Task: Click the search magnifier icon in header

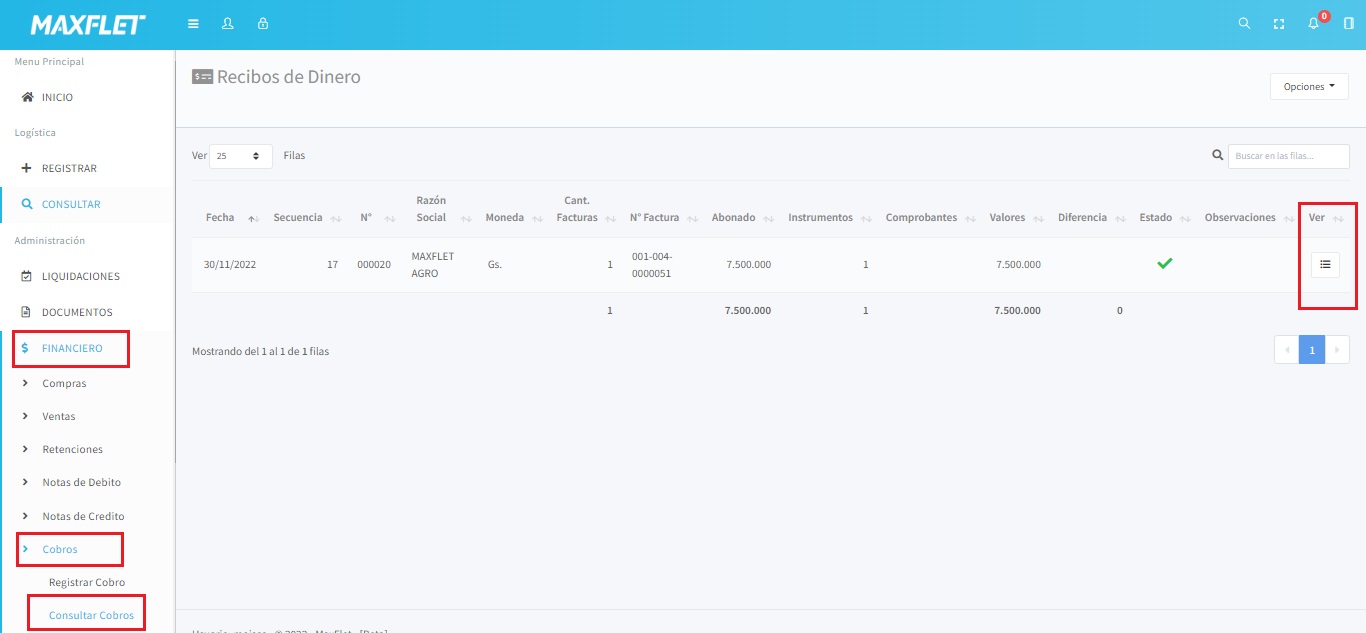Action: click(1244, 24)
